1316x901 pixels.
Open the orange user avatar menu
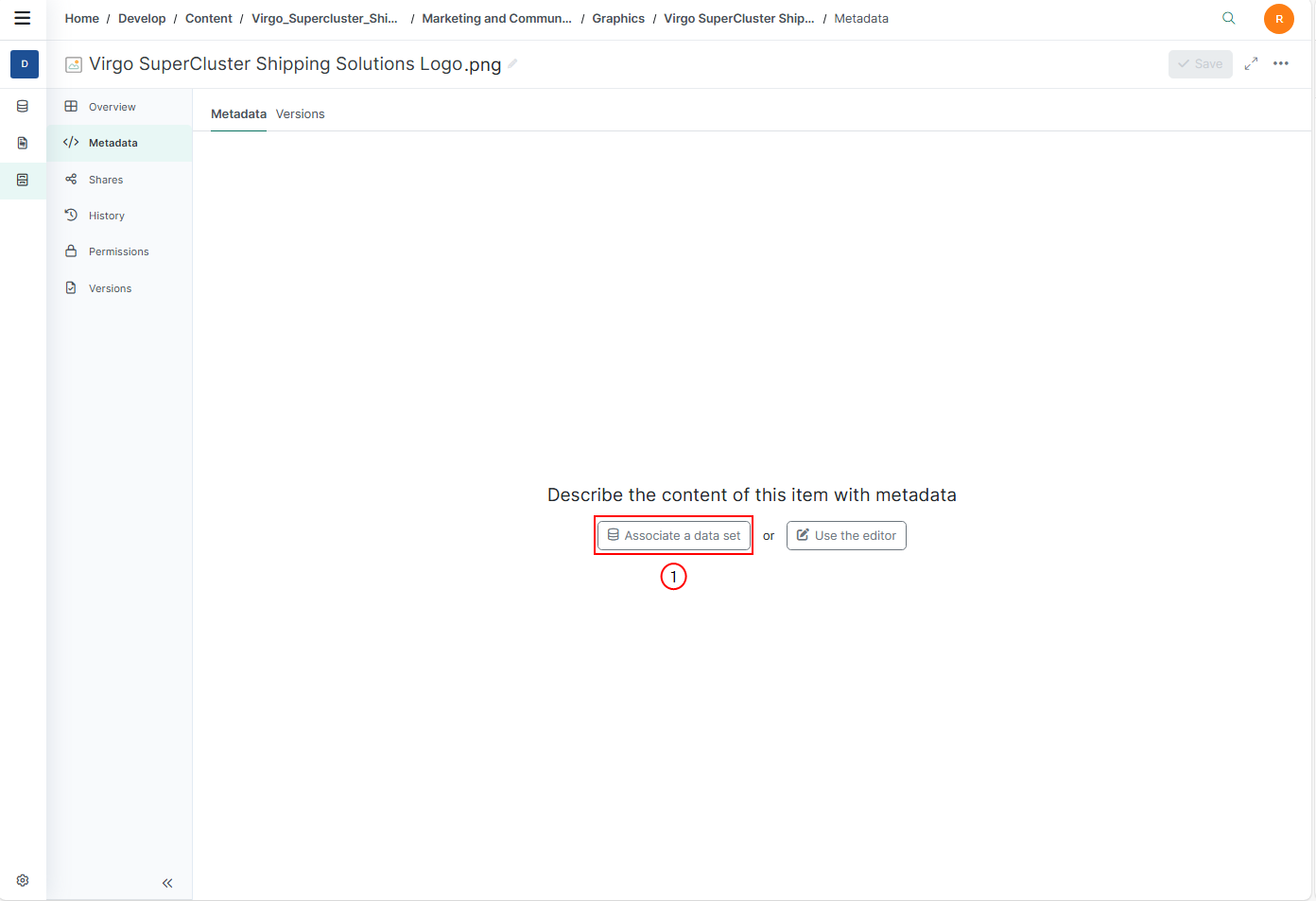(x=1278, y=19)
